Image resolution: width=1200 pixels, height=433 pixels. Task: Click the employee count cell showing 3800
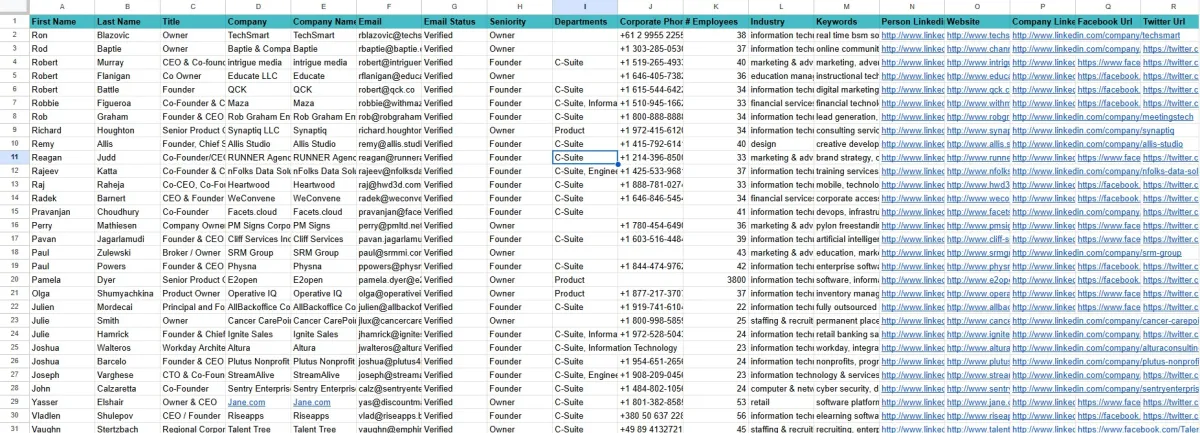tap(715, 280)
